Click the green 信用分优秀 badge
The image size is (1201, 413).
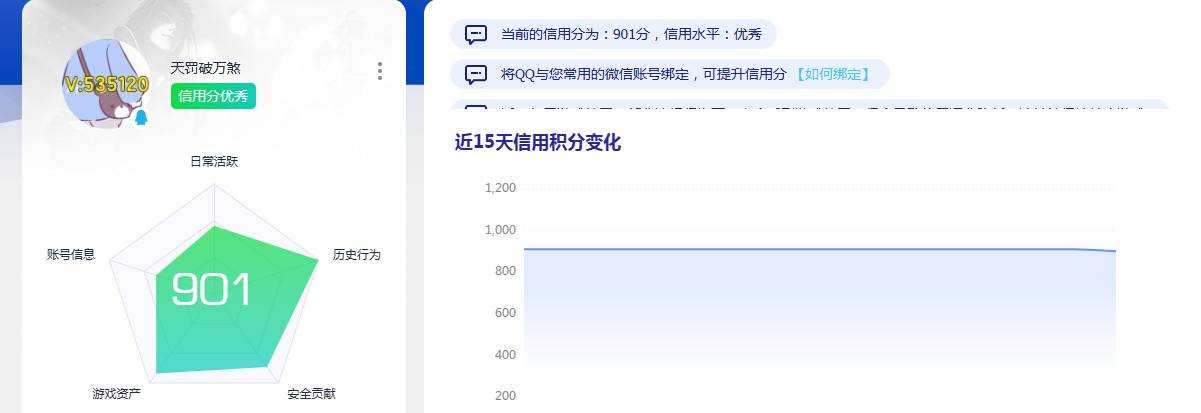click(214, 96)
